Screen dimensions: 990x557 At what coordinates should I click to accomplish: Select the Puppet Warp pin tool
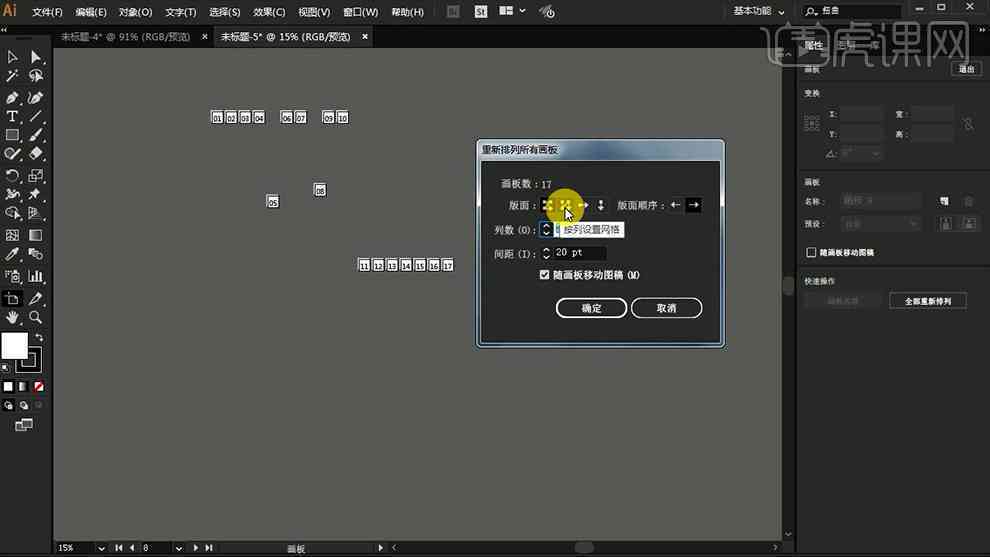tap(36, 194)
